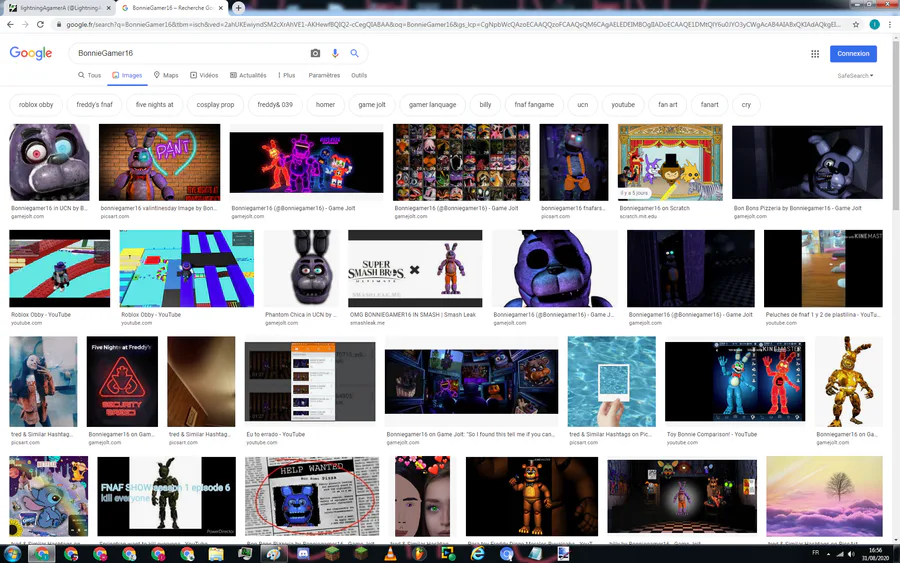The width and height of the screenshot is (900, 563).
Task: Click the address bar URL
Action: click(453, 24)
